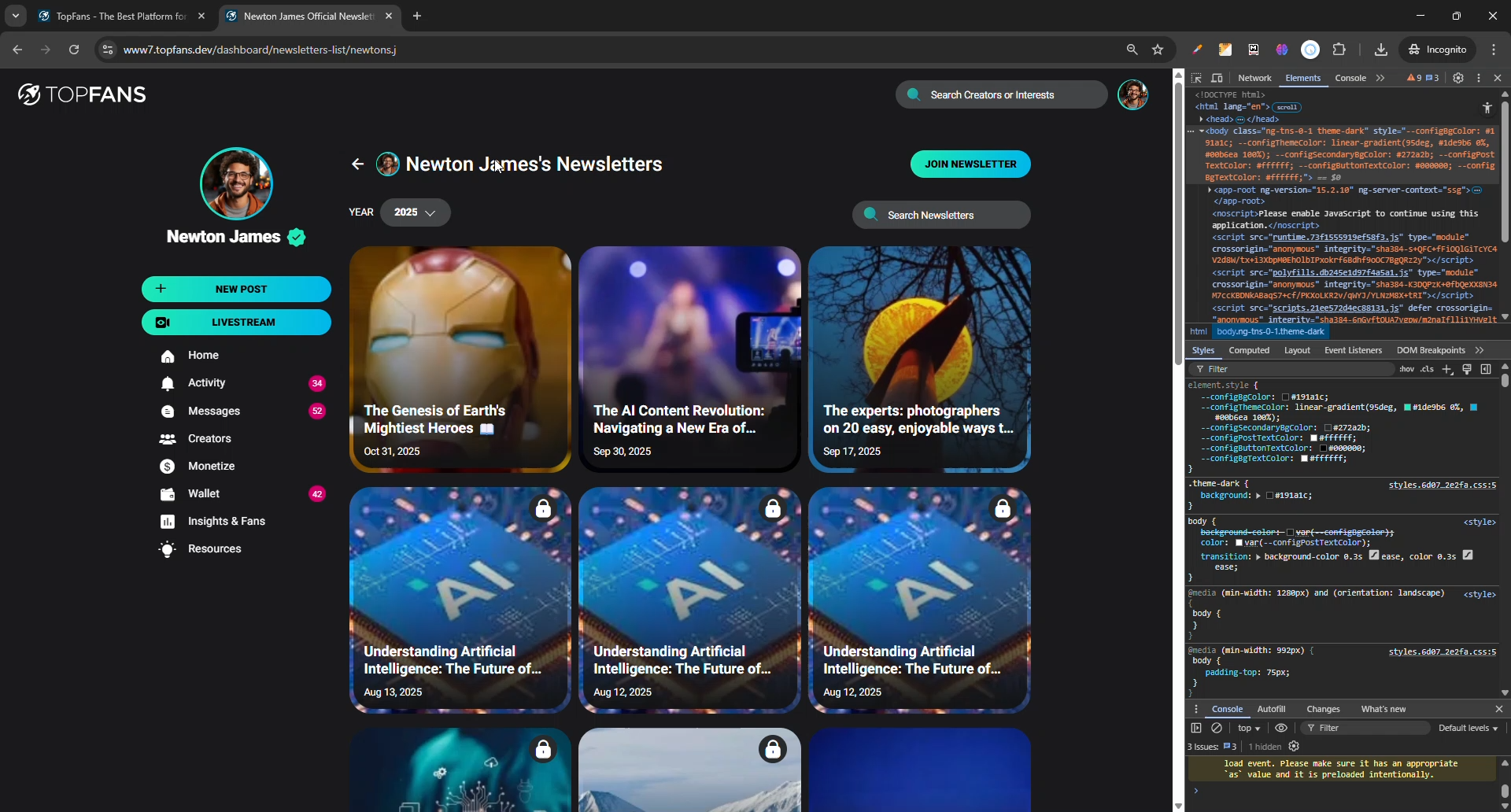Click the NEW POST button
Screen dimensions: 1511x812
pos(236,290)
